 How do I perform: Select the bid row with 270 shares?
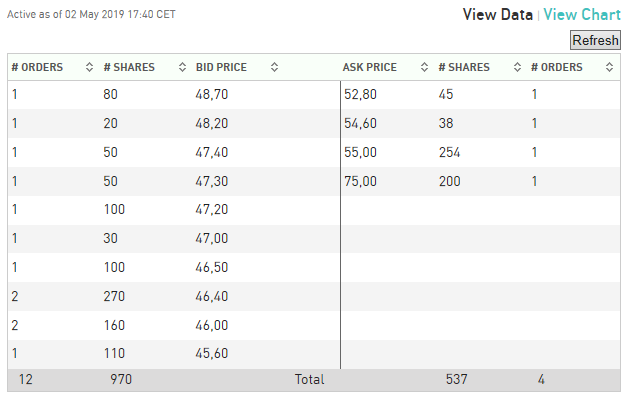point(174,297)
